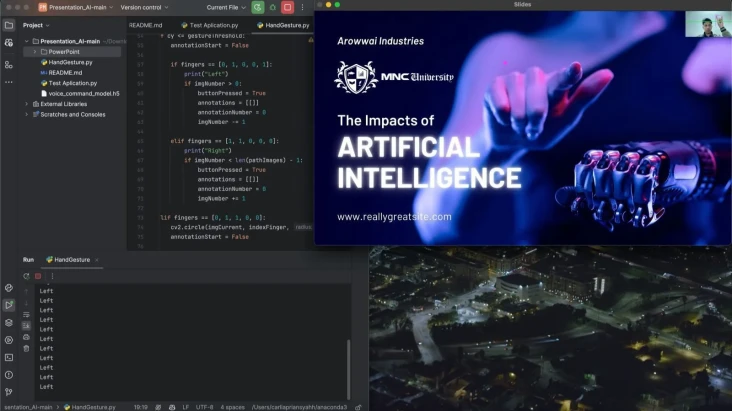Rerun HandGesture from the Run panel toolbar
Screen dimensions: 732x411
[x=26, y=276]
